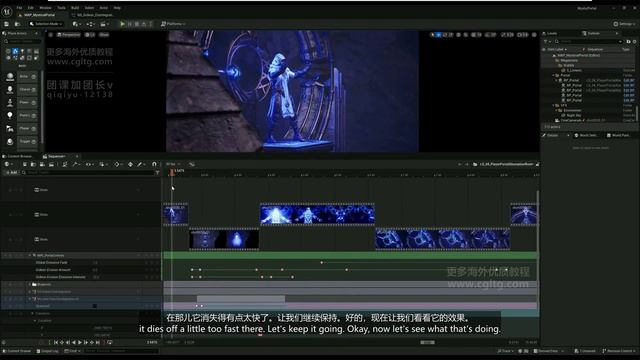Open the Perspective view mode menu
Viewport: 640px width, 360px height.
click(x=69, y=35)
